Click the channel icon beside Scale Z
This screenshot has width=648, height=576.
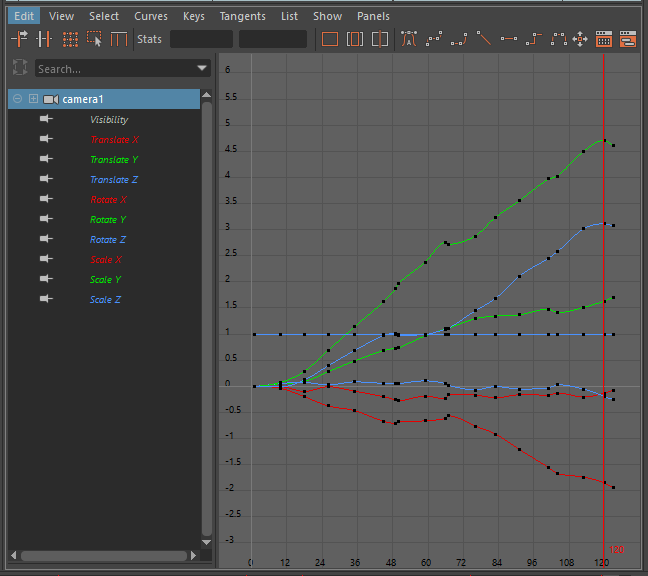[46, 299]
